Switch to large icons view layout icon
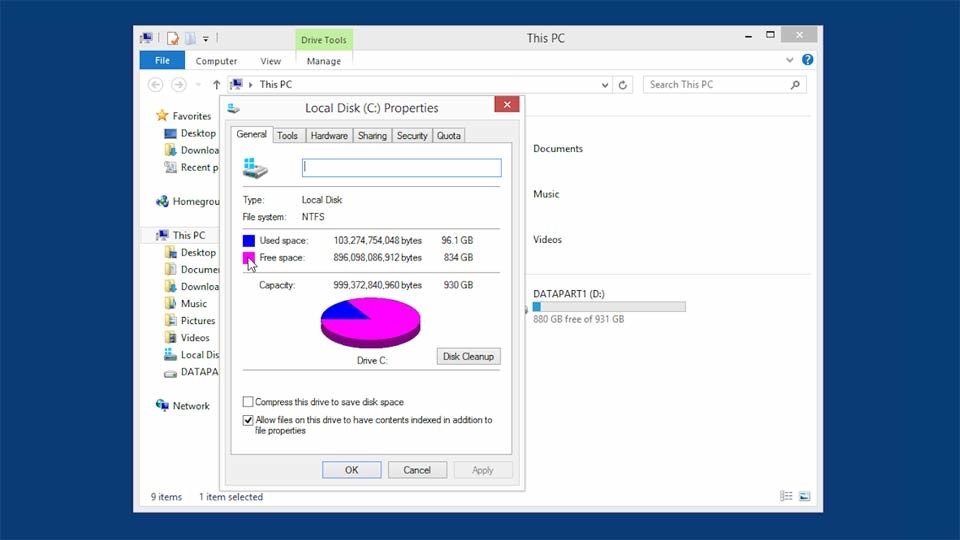This screenshot has width=960, height=540. click(804, 496)
